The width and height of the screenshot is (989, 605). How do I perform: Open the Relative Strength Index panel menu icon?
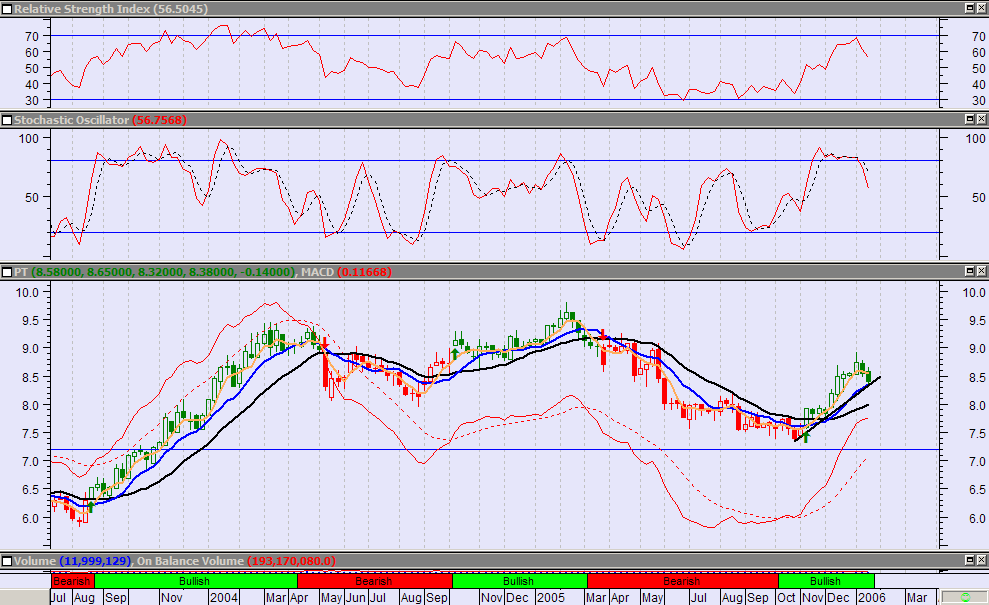click(x=7, y=7)
